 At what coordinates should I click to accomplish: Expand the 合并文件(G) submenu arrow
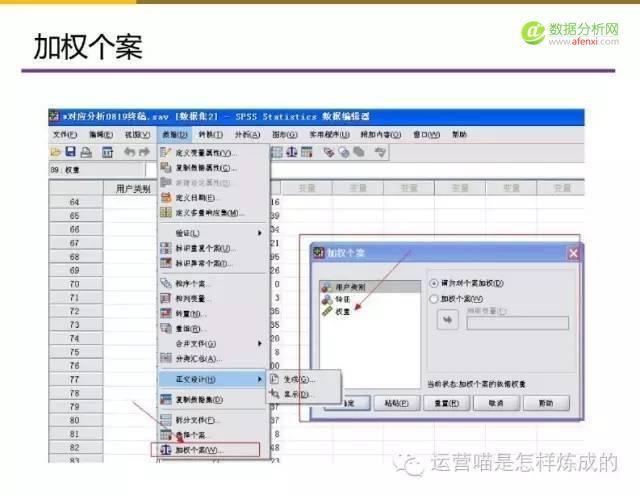click(260, 344)
